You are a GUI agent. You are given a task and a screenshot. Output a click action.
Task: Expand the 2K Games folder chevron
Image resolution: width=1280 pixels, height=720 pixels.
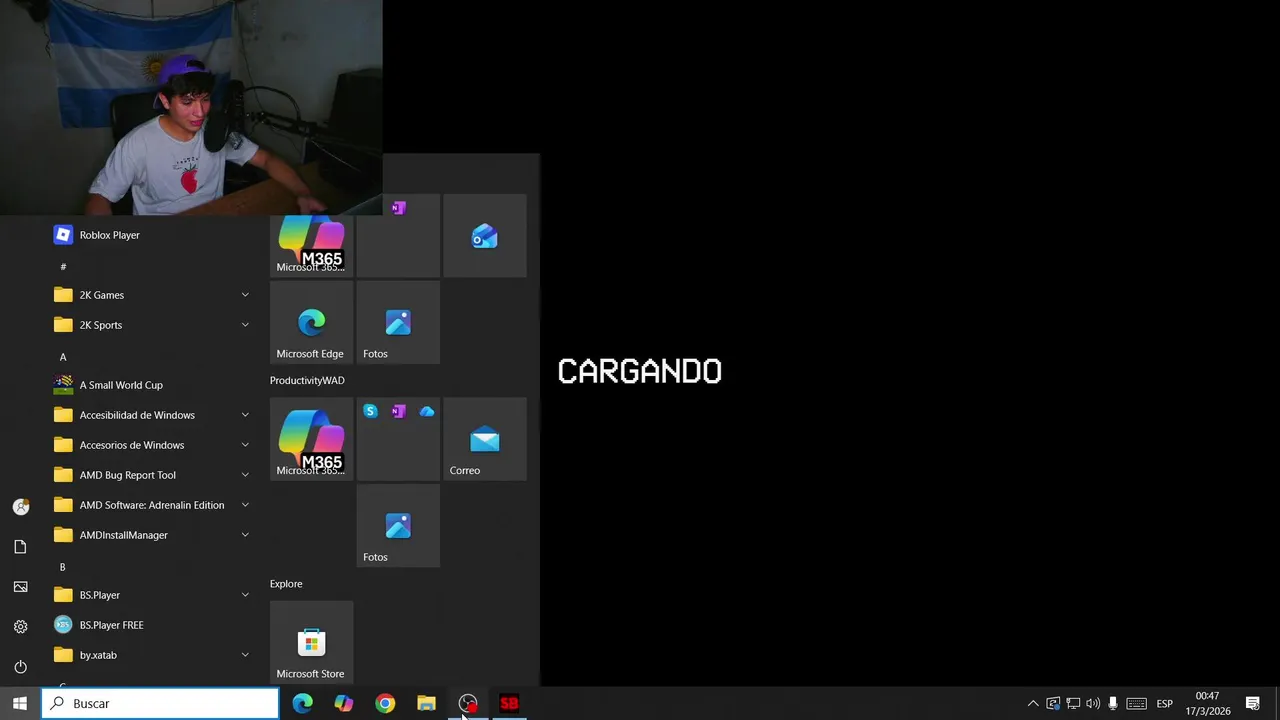(x=245, y=295)
